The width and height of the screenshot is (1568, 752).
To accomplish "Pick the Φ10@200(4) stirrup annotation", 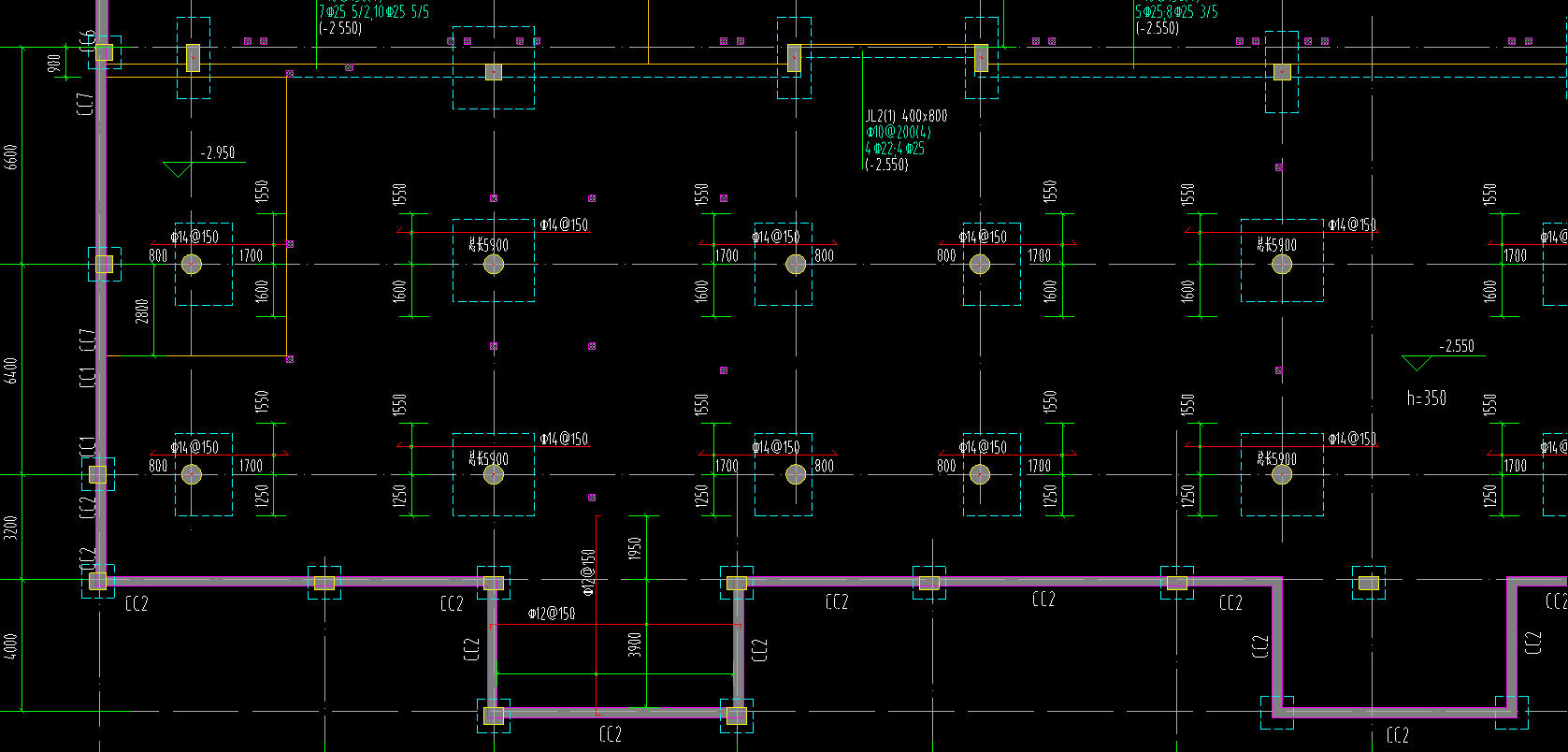I will (x=898, y=132).
